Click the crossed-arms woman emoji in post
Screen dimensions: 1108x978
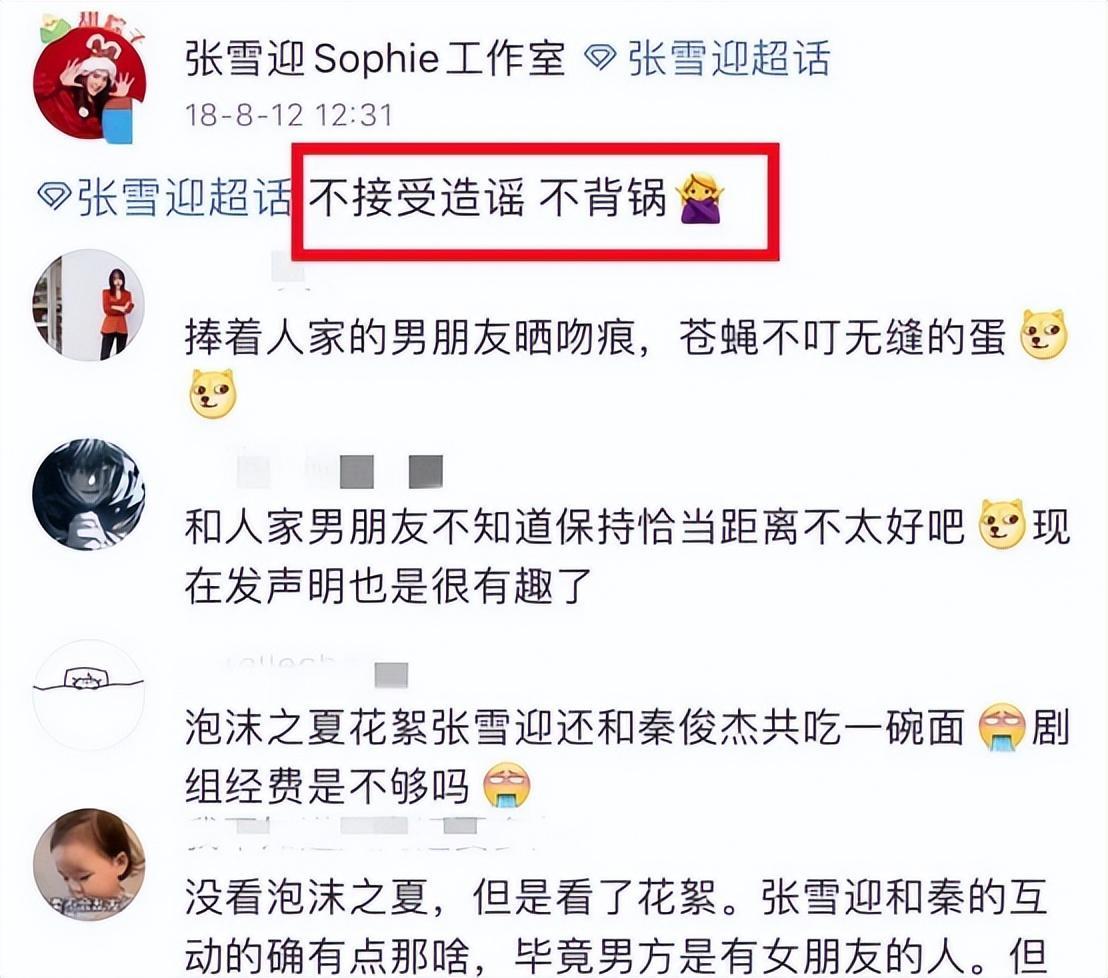(700, 198)
